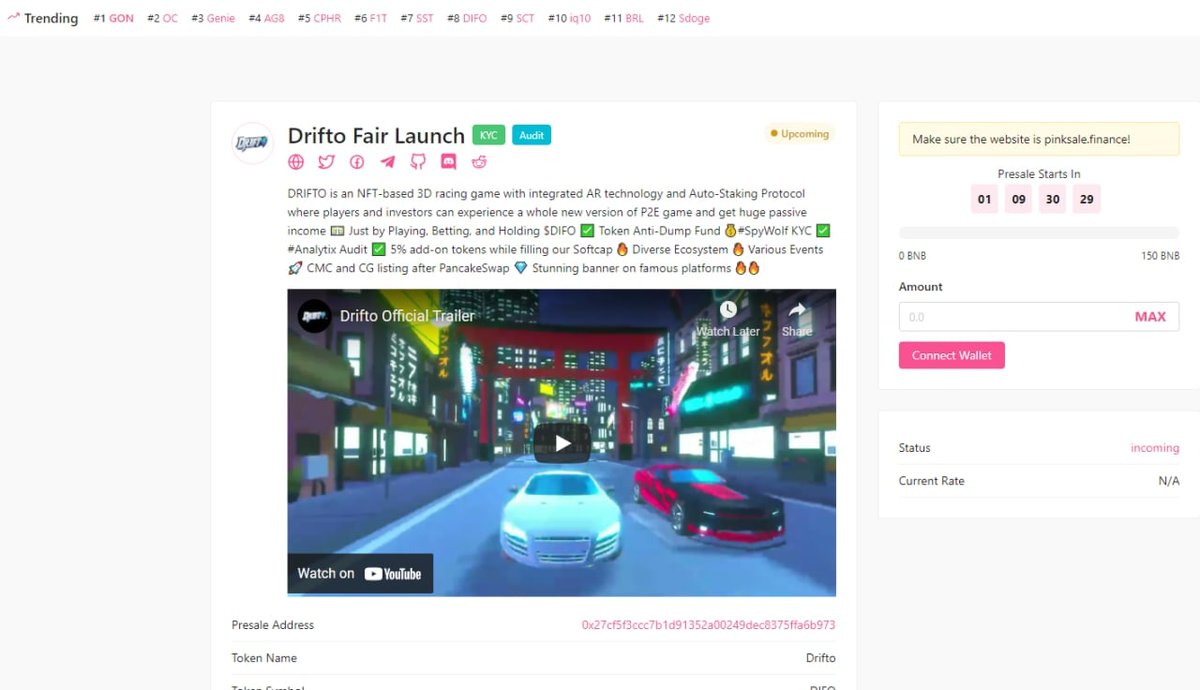Open Drifto's Reddit community icon
Viewport: 1200px width, 690px height.
[479, 162]
